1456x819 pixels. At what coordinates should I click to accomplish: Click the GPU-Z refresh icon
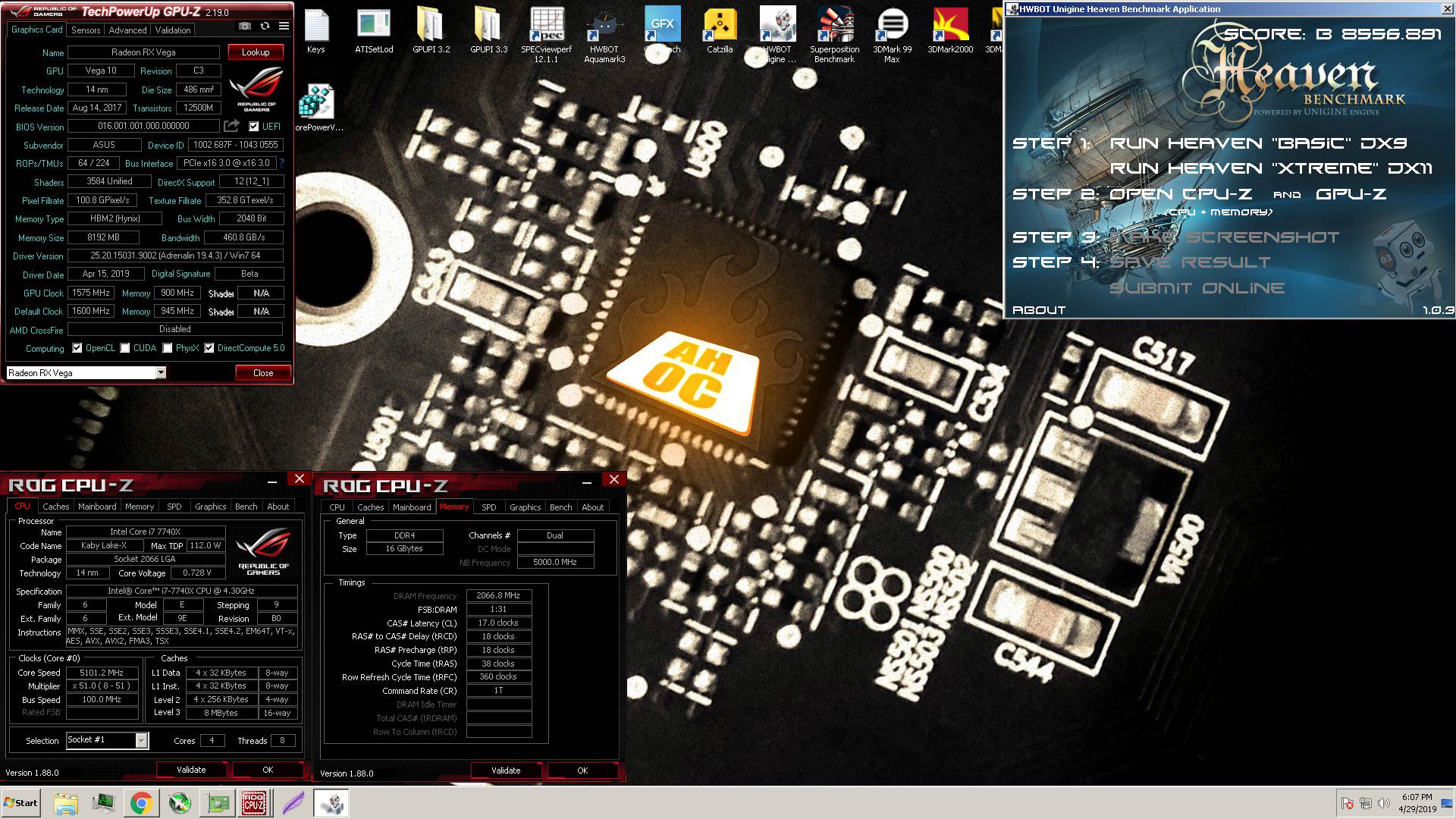(x=265, y=26)
